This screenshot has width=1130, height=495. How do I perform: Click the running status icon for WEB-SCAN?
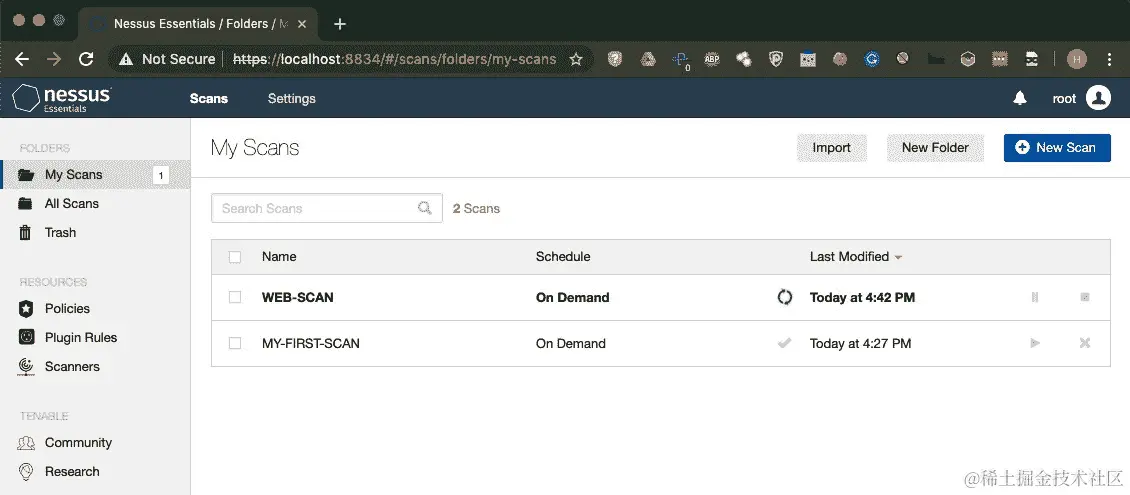pos(785,297)
